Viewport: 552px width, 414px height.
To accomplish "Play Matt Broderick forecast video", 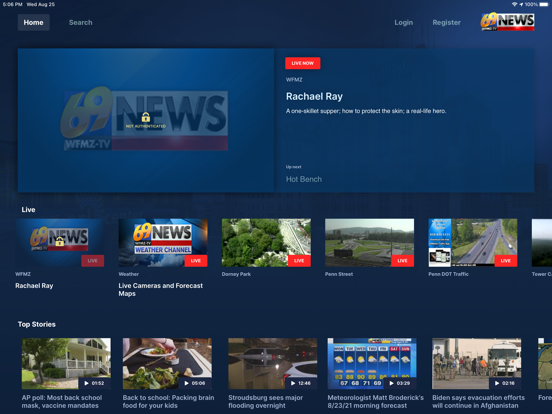I will [372, 363].
